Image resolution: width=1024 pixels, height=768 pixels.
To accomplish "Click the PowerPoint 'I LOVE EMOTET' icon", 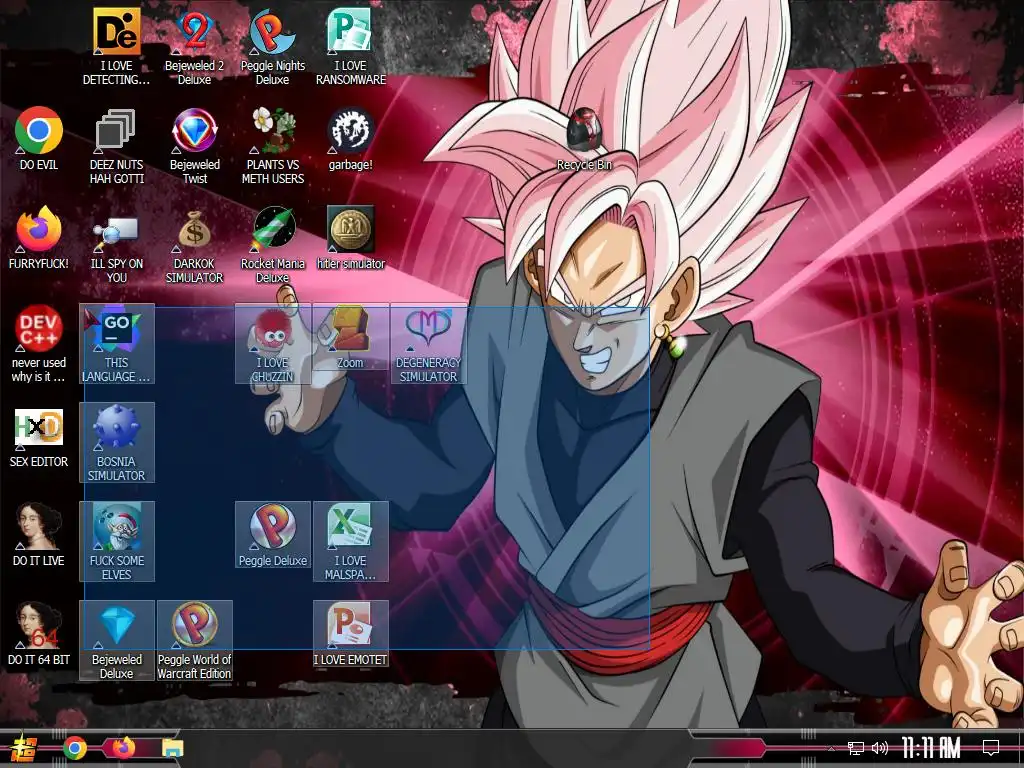I will point(351,634).
